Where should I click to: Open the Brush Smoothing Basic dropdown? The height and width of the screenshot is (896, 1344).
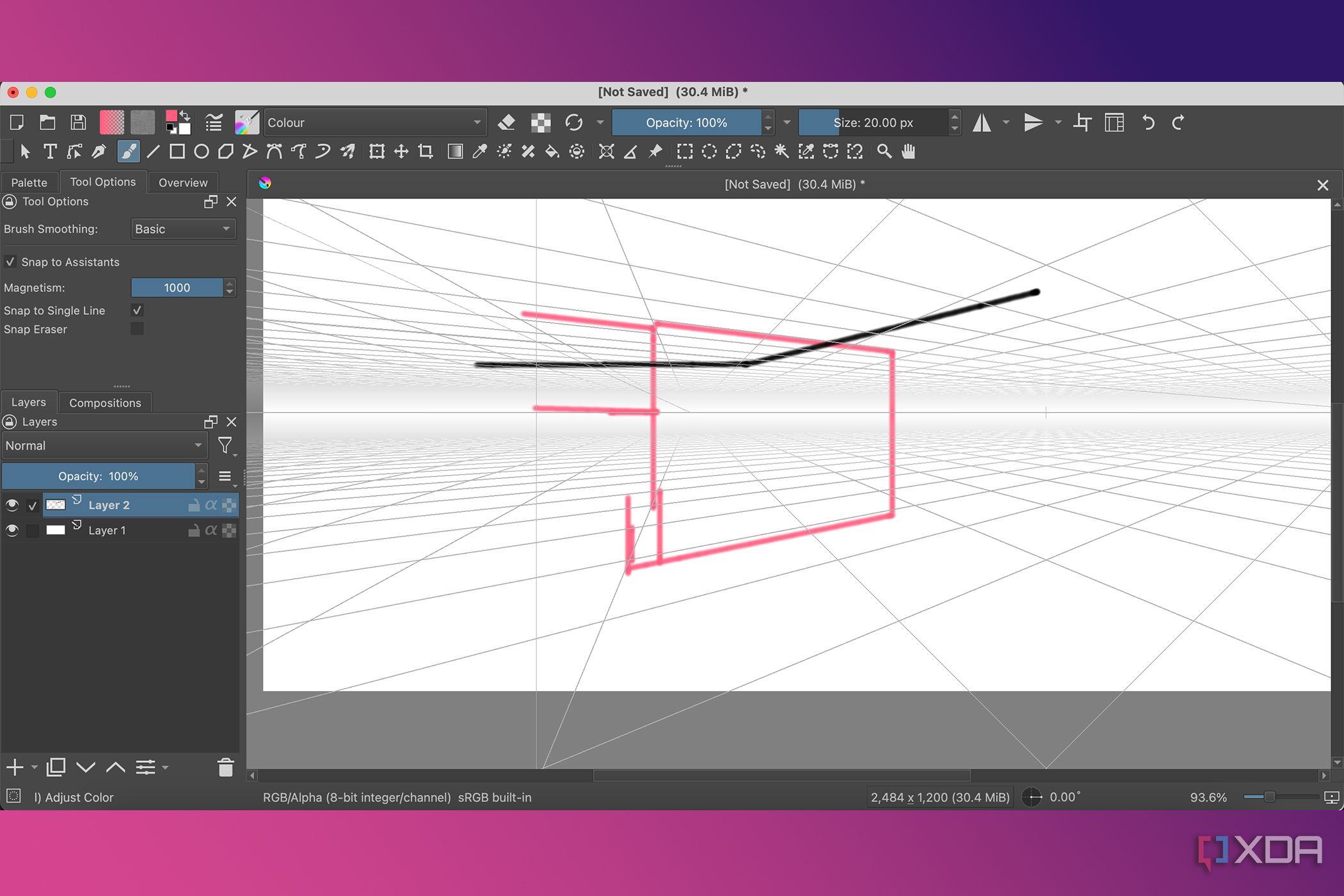(x=183, y=229)
